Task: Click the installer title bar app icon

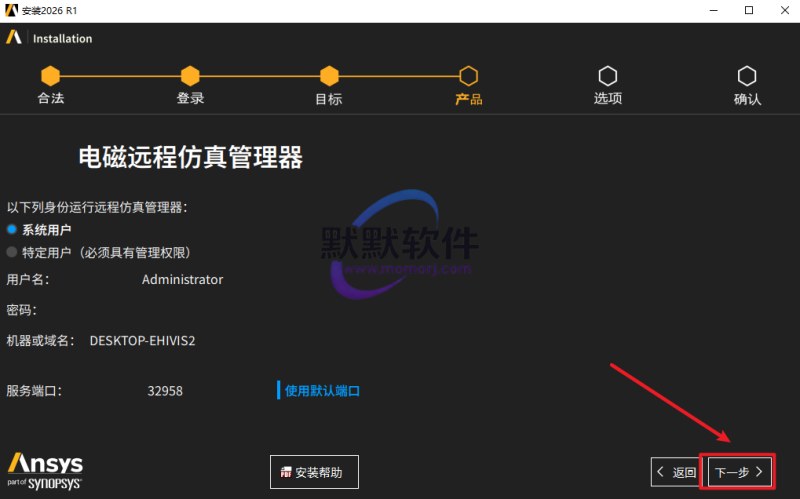Action: [x=11, y=10]
